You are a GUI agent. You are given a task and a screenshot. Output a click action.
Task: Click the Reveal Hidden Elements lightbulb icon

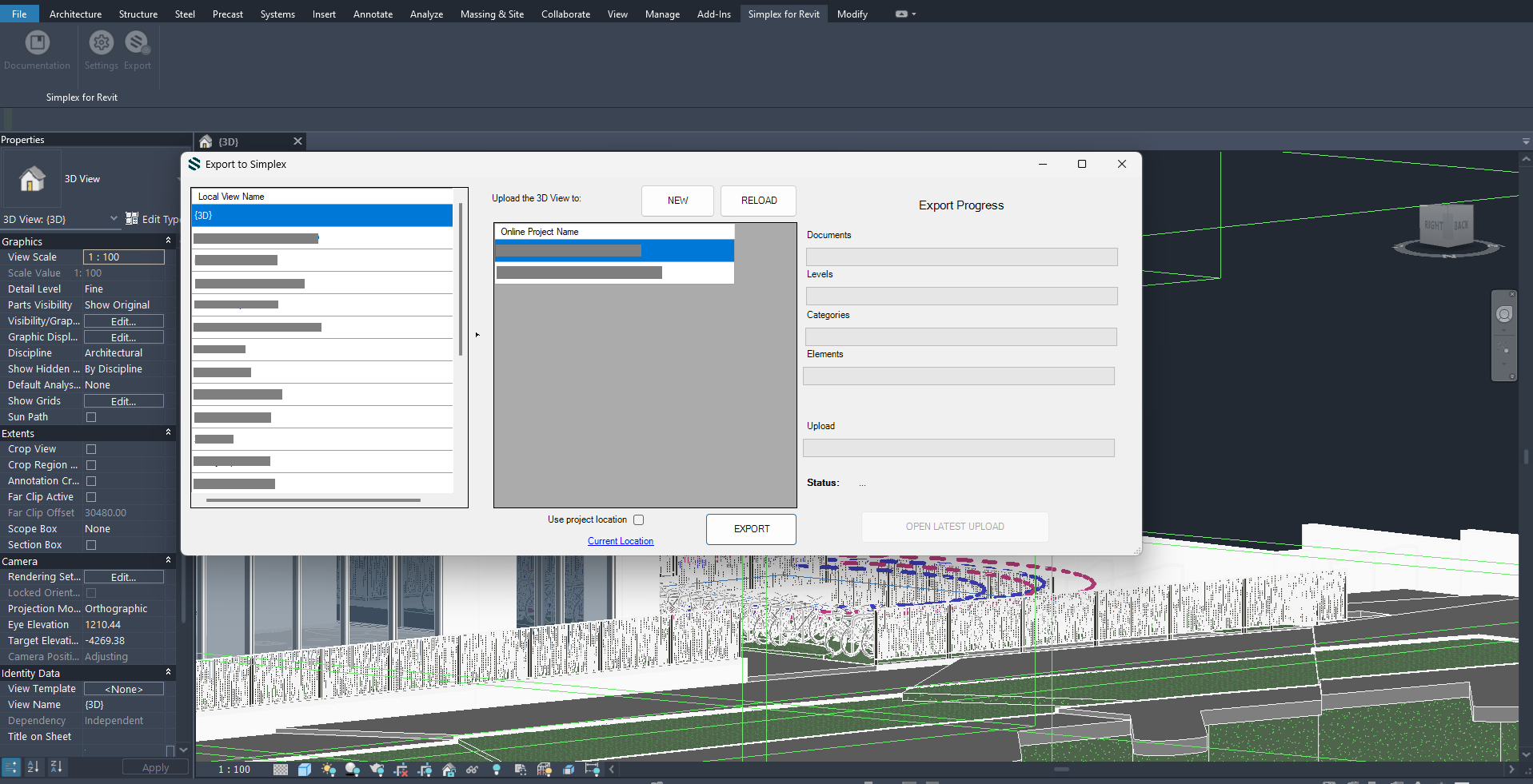click(x=496, y=770)
